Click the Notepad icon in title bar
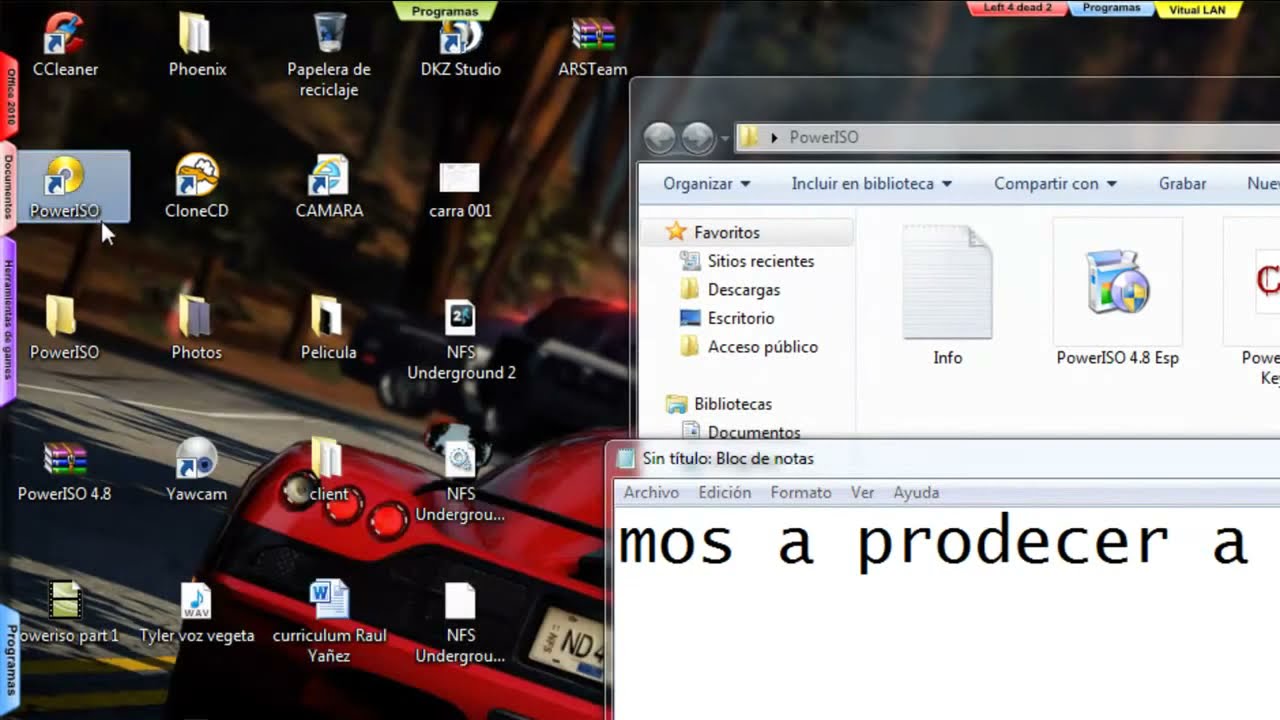The width and height of the screenshot is (1280, 720). pyautogui.click(x=626, y=459)
